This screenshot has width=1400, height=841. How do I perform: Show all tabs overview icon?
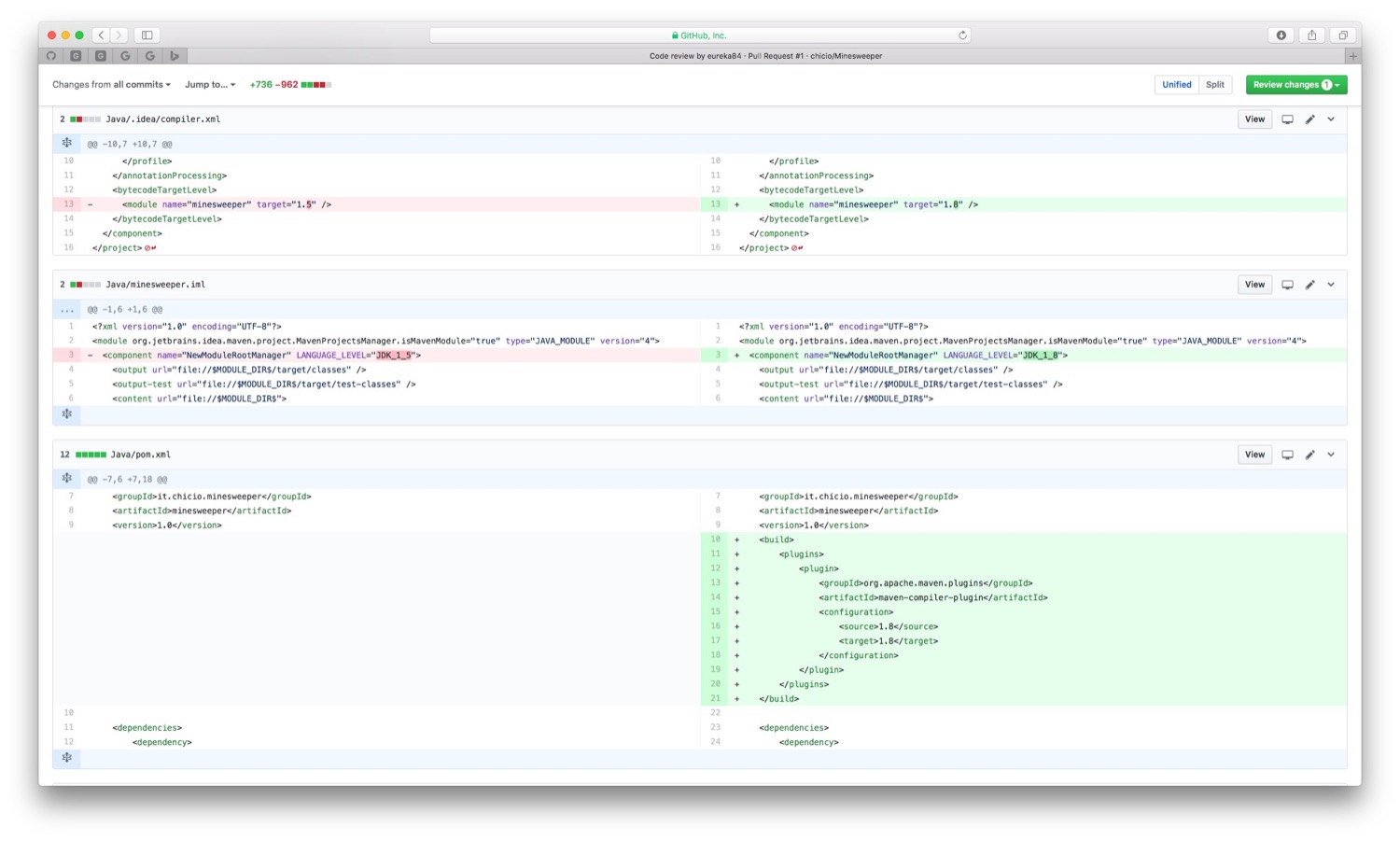click(1343, 35)
